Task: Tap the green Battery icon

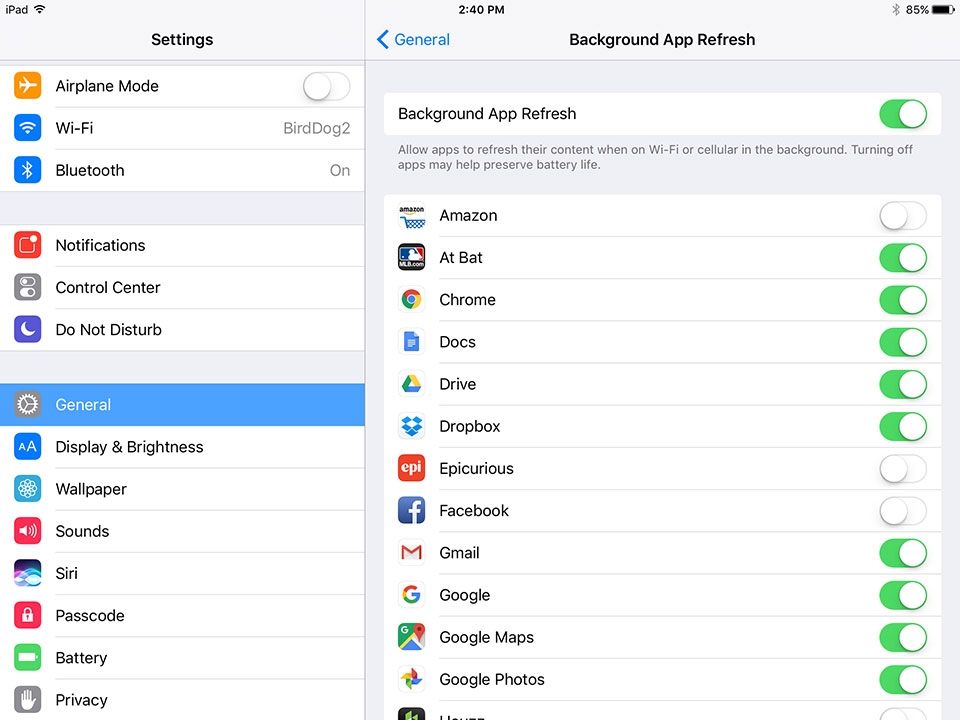Action: click(28, 658)
